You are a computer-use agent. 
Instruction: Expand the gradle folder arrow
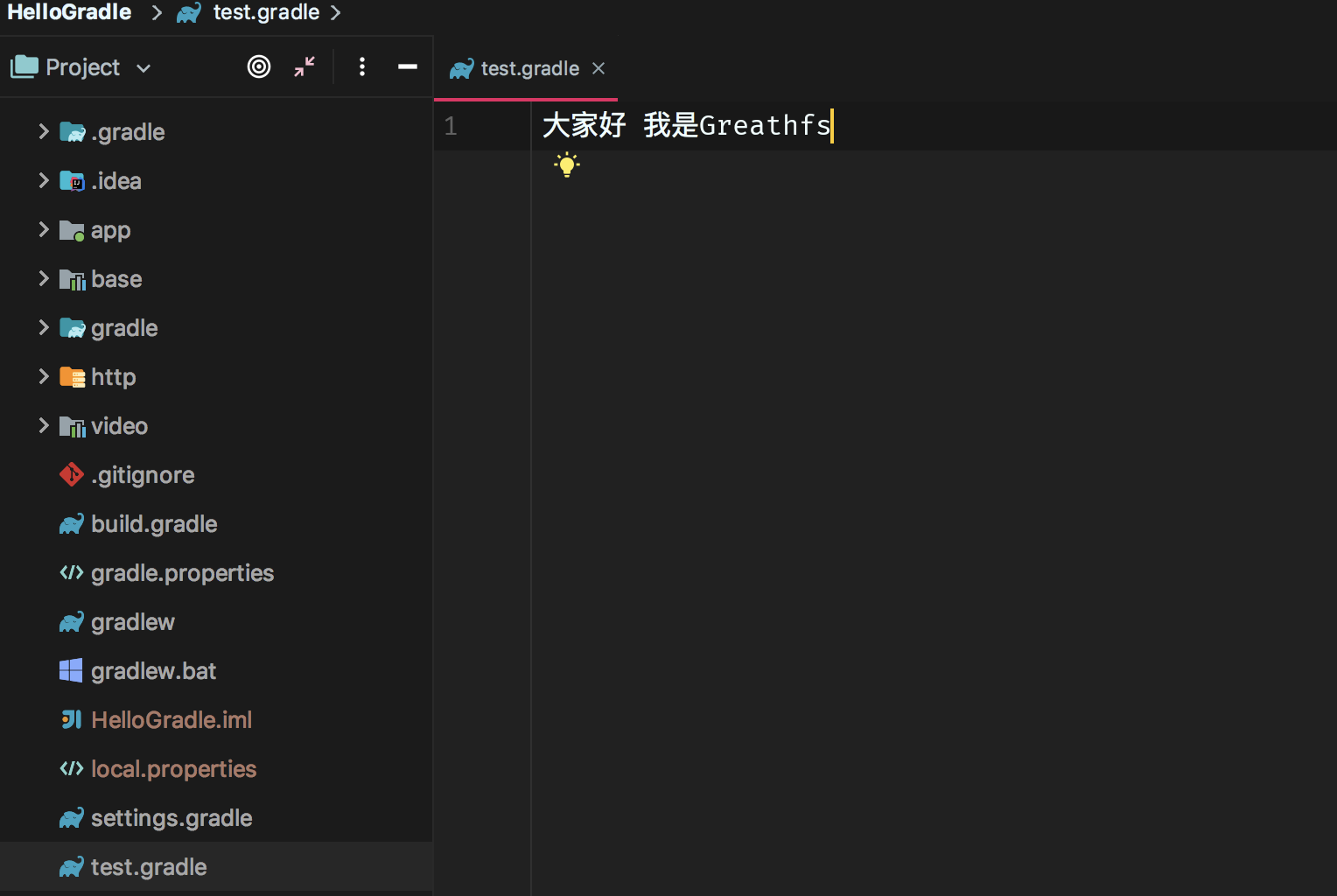click(44, 327)
